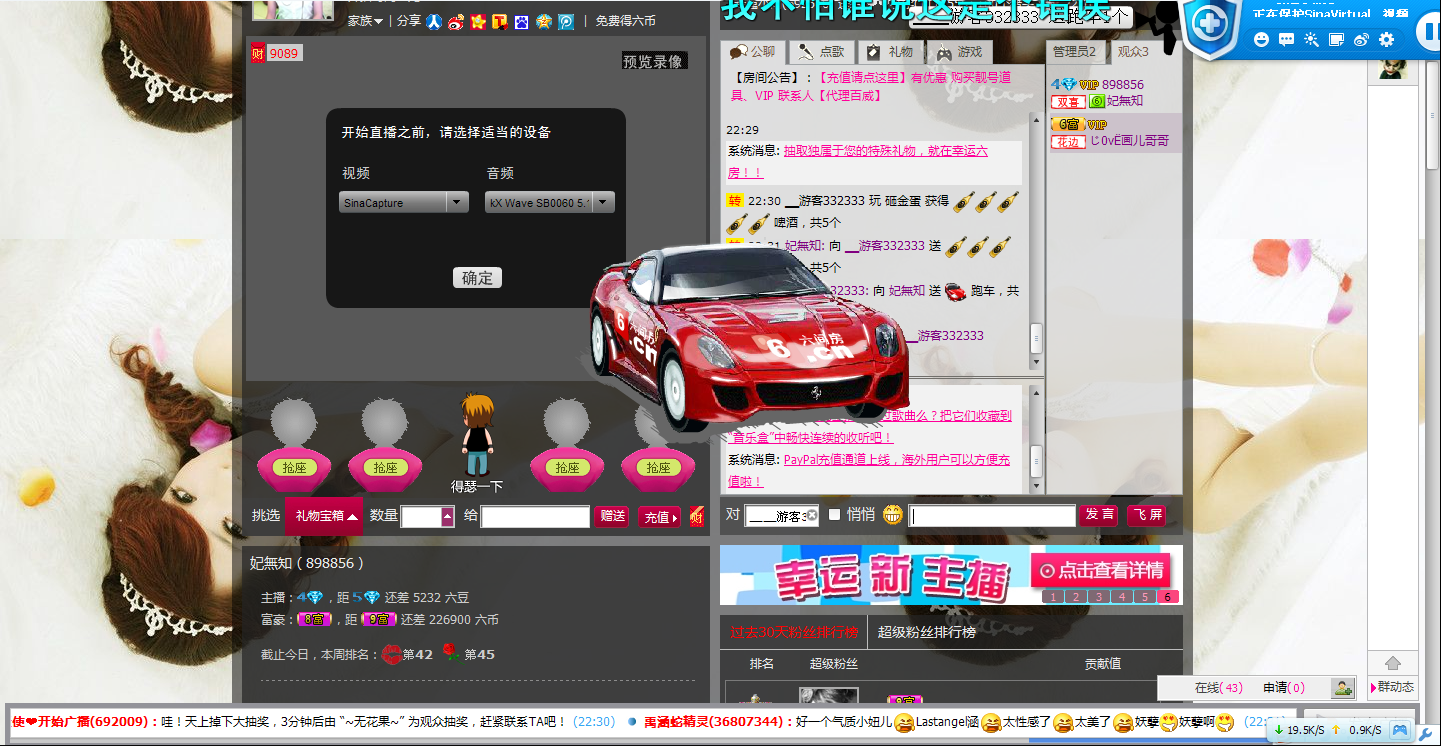Share using the gold star badge icon

[x=543, y=21]
